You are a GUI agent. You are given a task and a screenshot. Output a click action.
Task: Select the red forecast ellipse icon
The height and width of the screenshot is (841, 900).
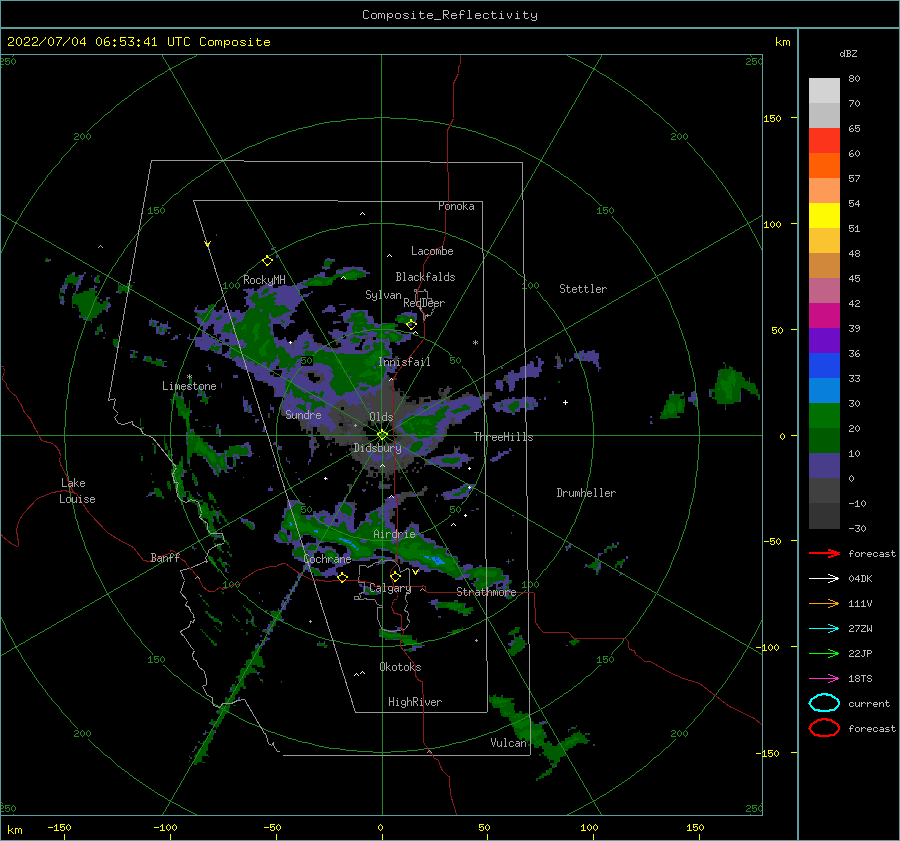(824, 728)
